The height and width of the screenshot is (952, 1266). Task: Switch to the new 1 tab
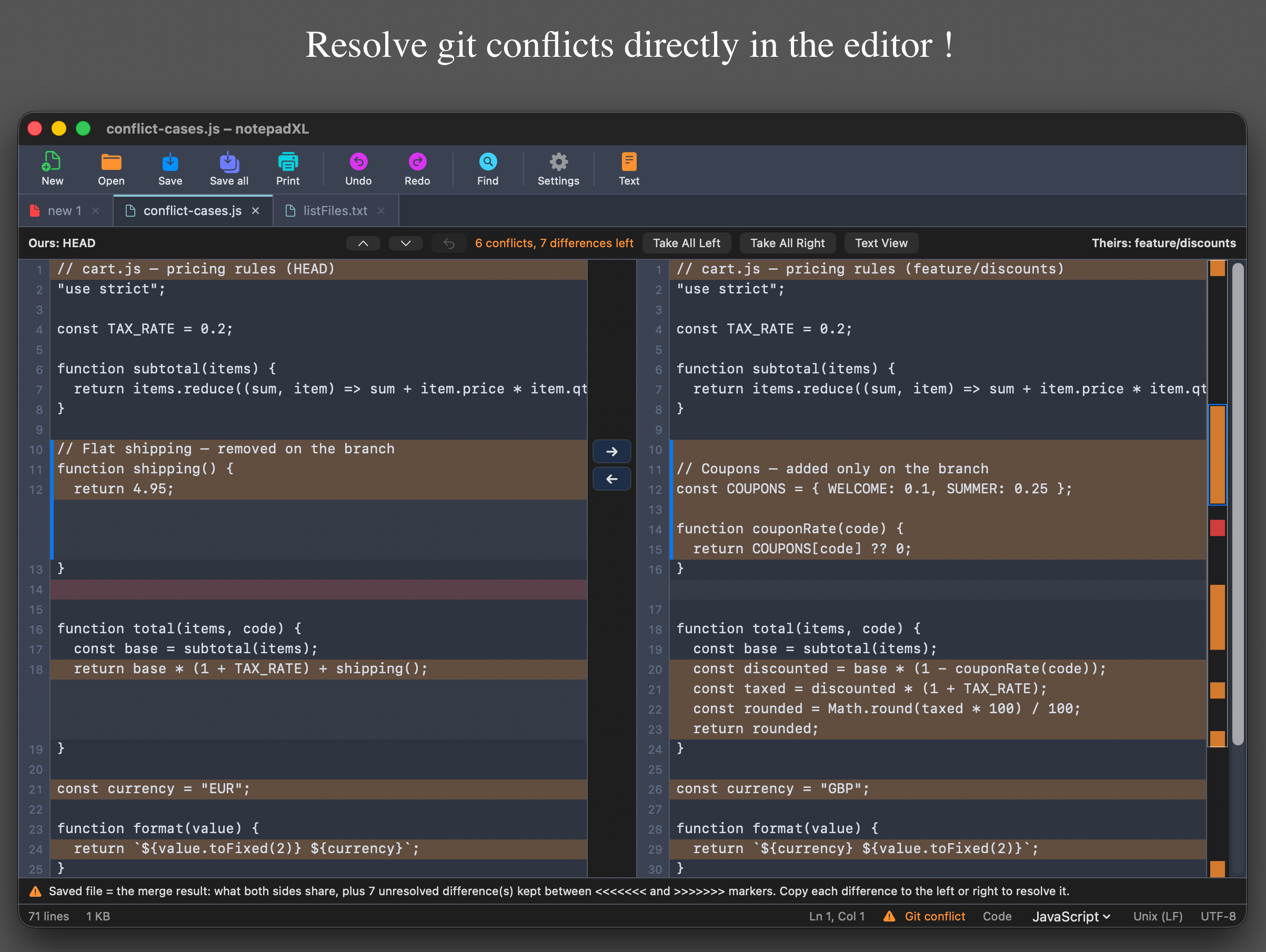64,210
